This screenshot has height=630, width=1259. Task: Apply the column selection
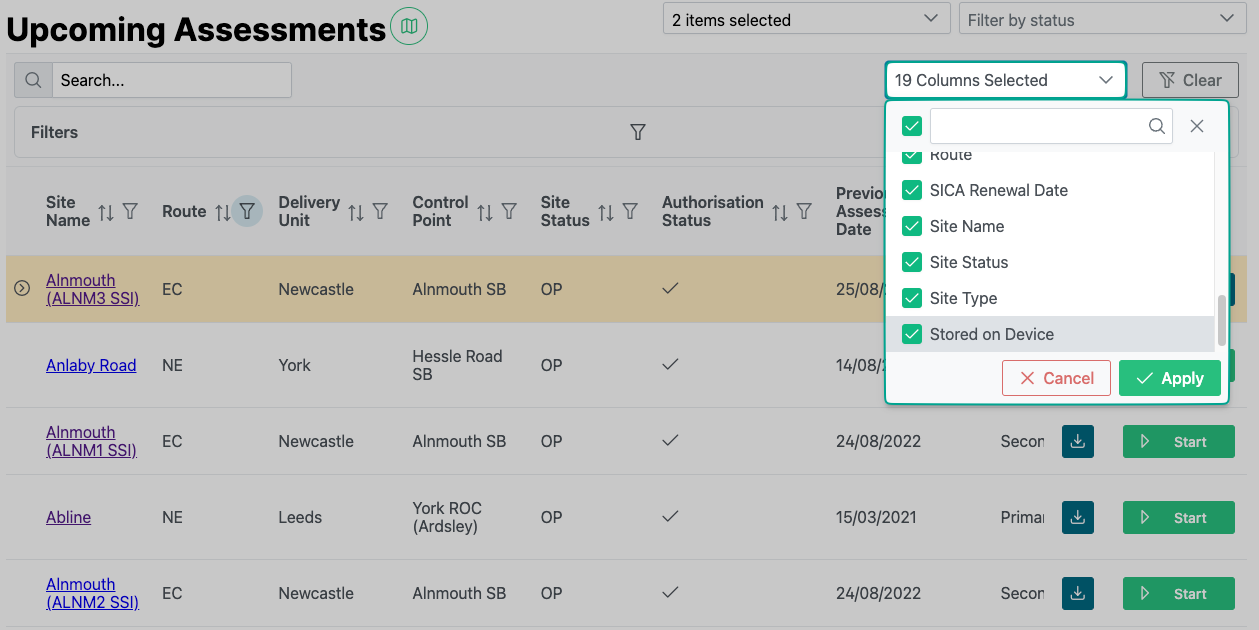(x=1169, y=378)
